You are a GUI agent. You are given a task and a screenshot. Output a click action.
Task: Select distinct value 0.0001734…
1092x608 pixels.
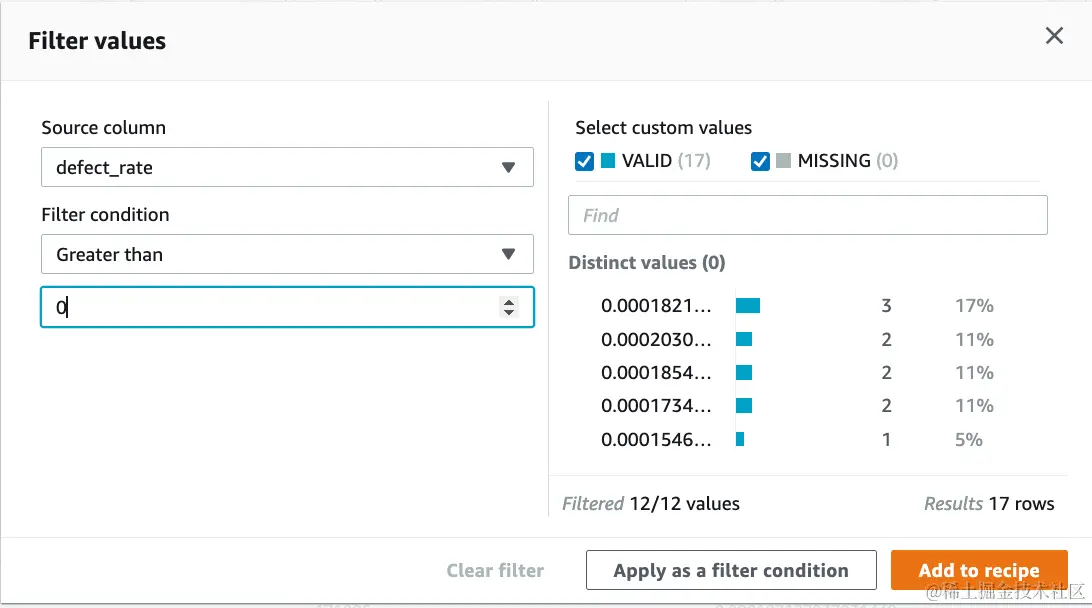point(656,406)
